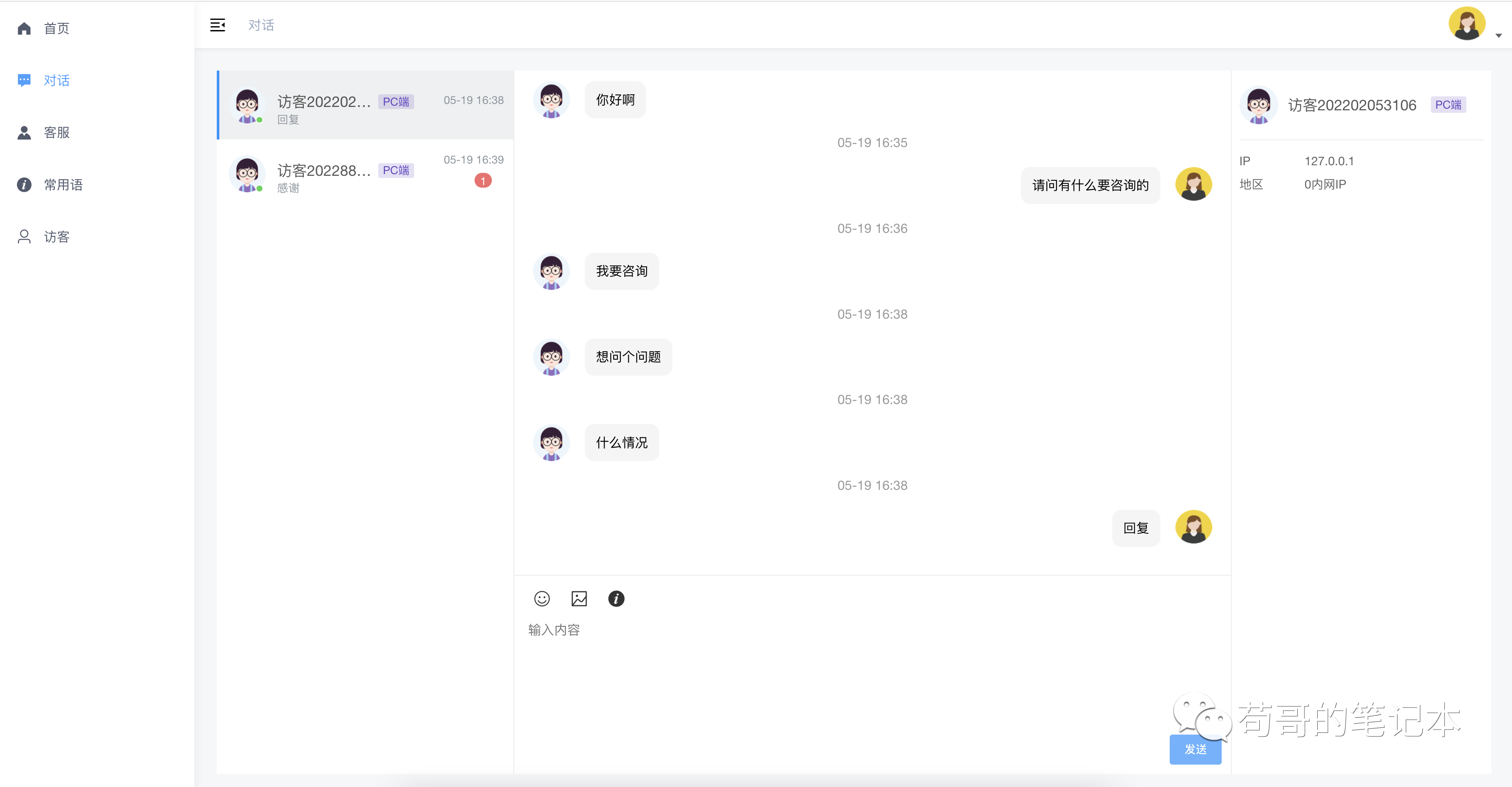Click message bubble 你好啊

(x=615, y=100)
